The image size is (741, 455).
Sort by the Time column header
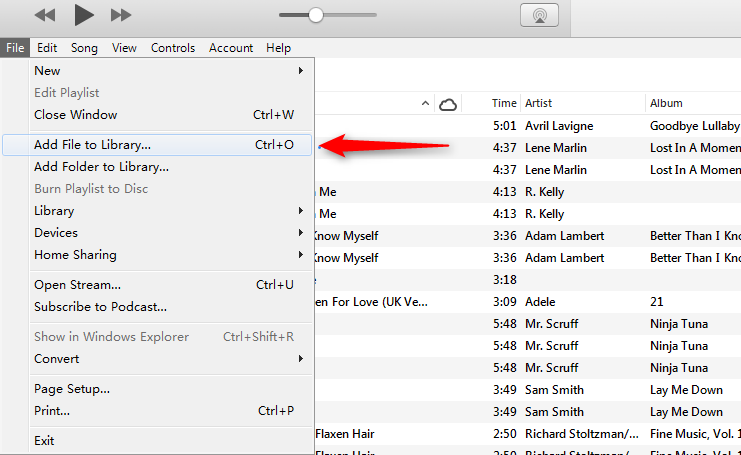point(504,103)
